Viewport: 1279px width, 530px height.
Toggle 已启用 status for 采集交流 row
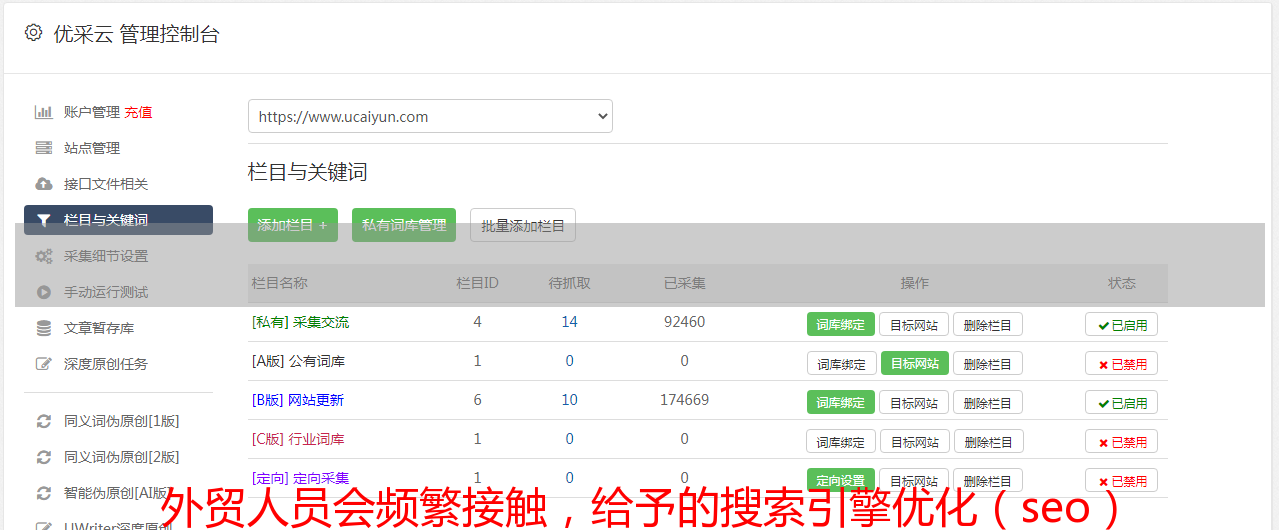point(1121,324)
